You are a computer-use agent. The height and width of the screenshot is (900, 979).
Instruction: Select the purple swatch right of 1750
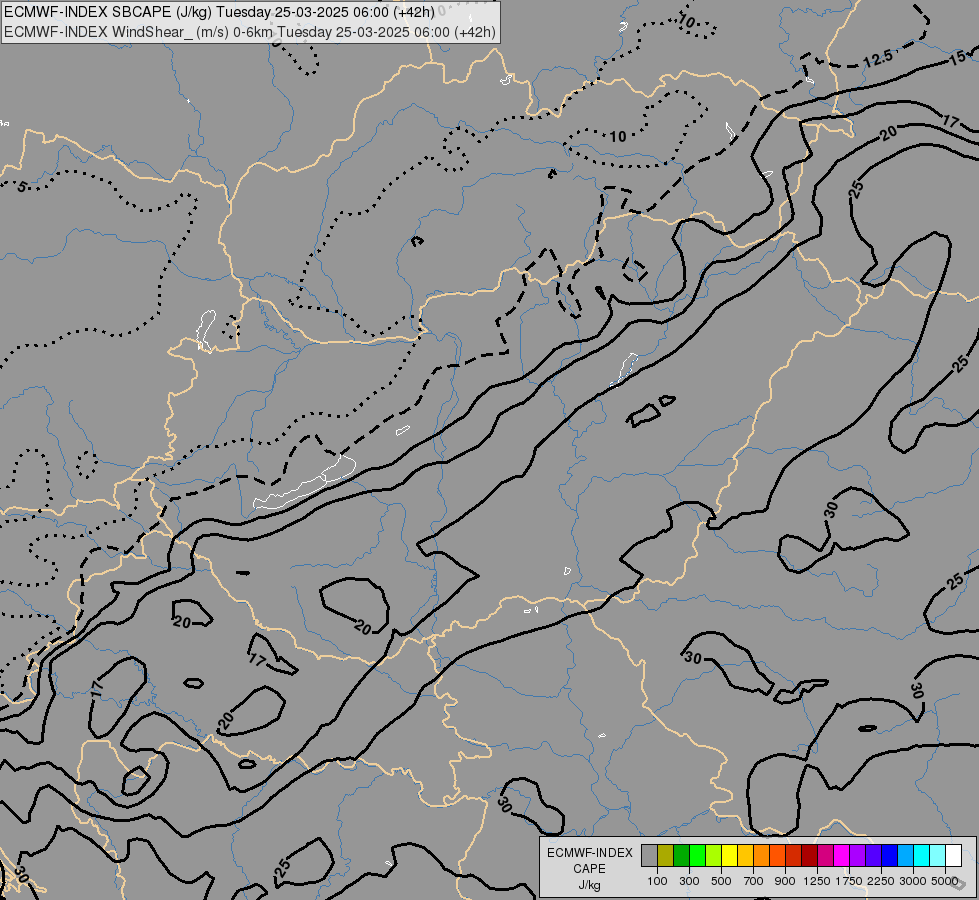coord(858,855)
